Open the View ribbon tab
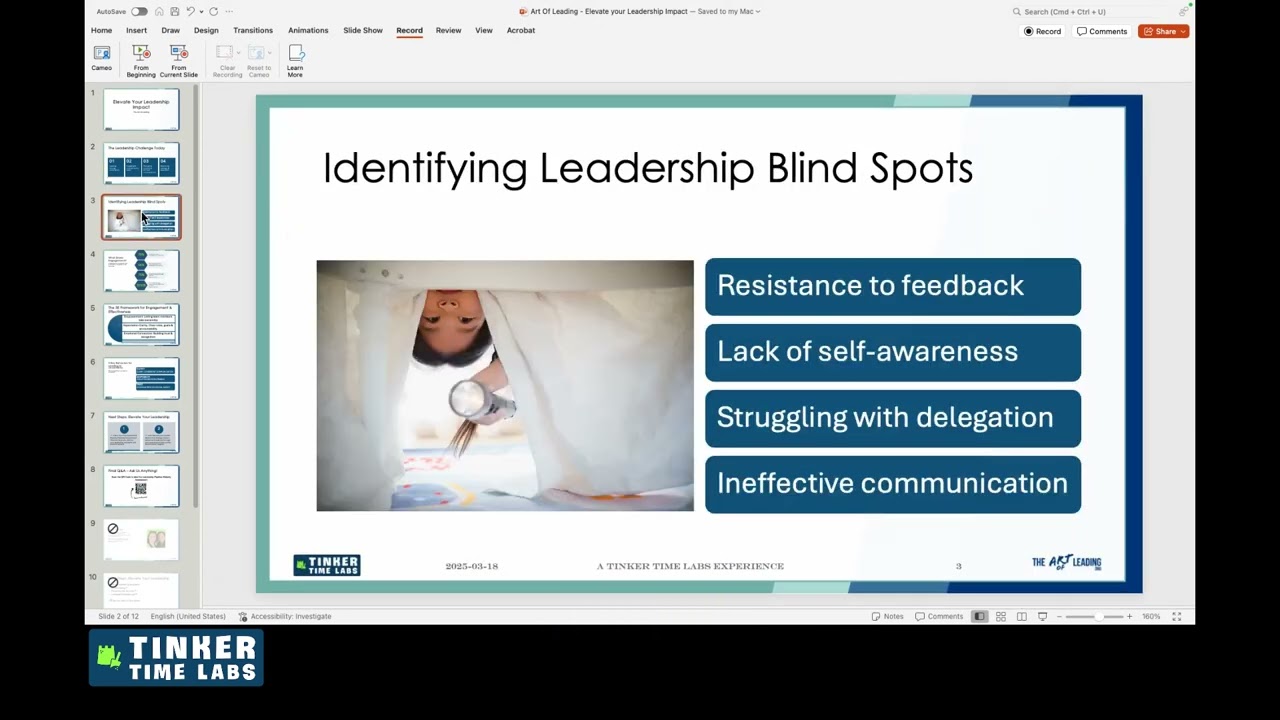 [x=484, y=30]
